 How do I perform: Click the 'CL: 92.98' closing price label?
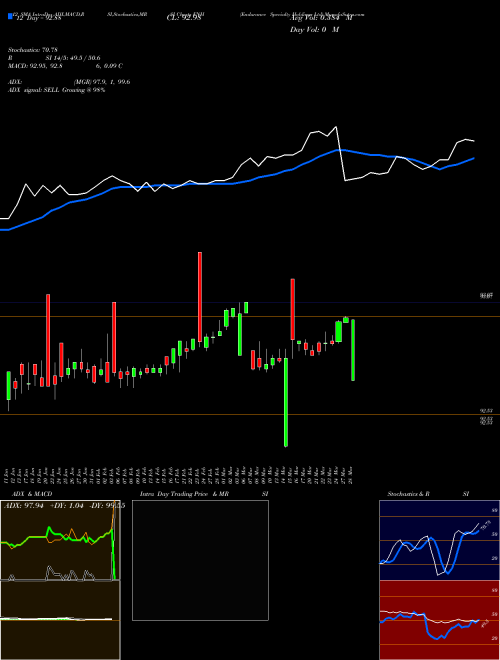click(x=184, y=18)
